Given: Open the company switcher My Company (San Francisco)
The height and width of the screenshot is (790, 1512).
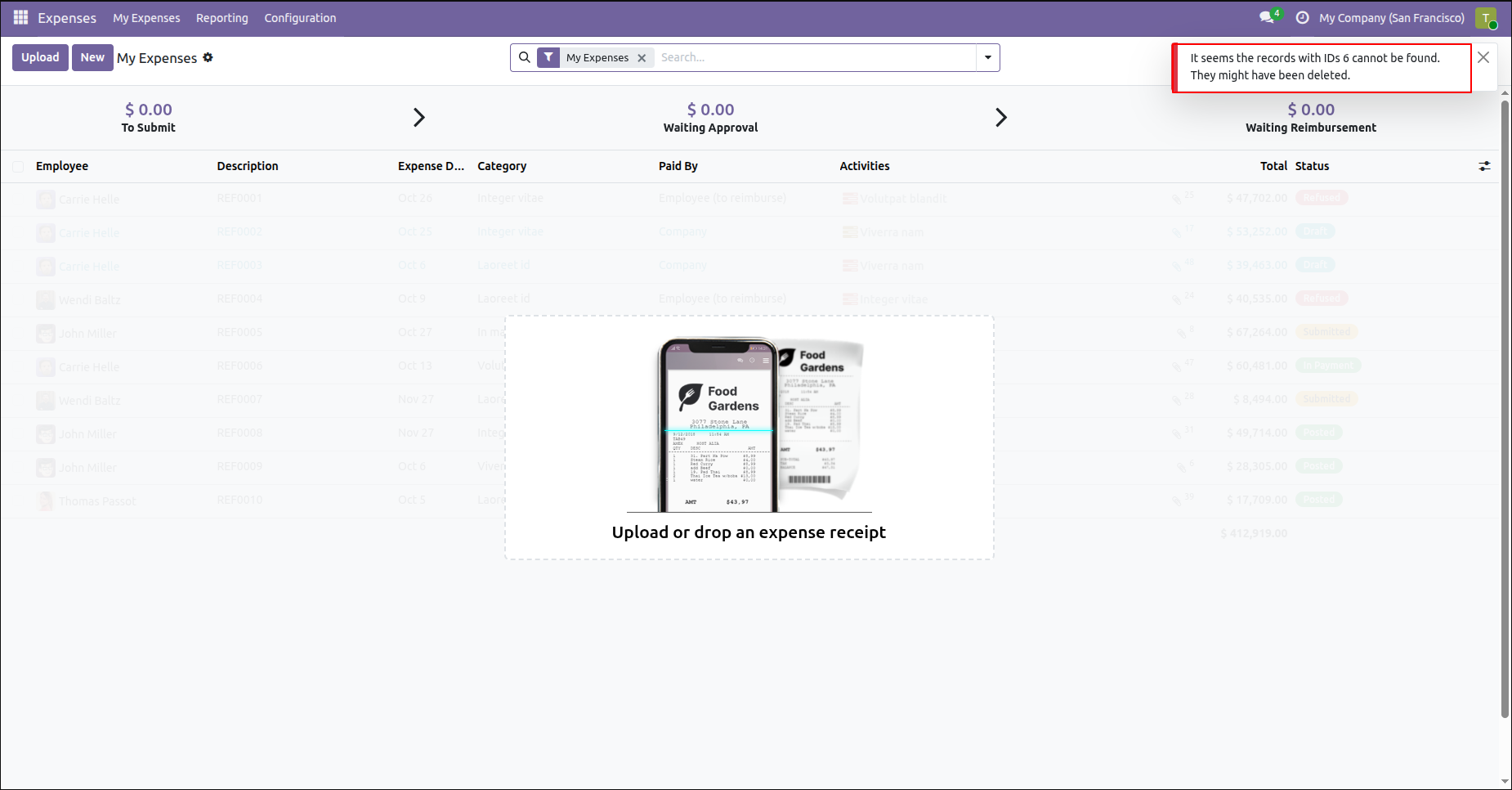Looking at the screenshot, I should (1391, 18).
